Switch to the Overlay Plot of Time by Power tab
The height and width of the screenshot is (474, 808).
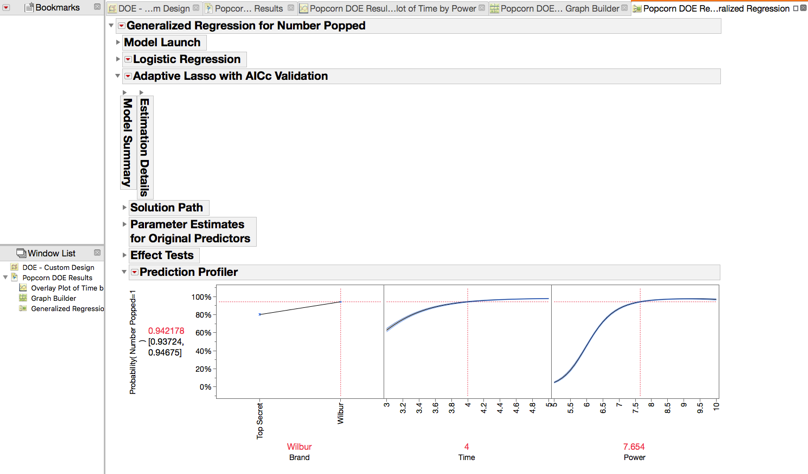coord(392,8)
